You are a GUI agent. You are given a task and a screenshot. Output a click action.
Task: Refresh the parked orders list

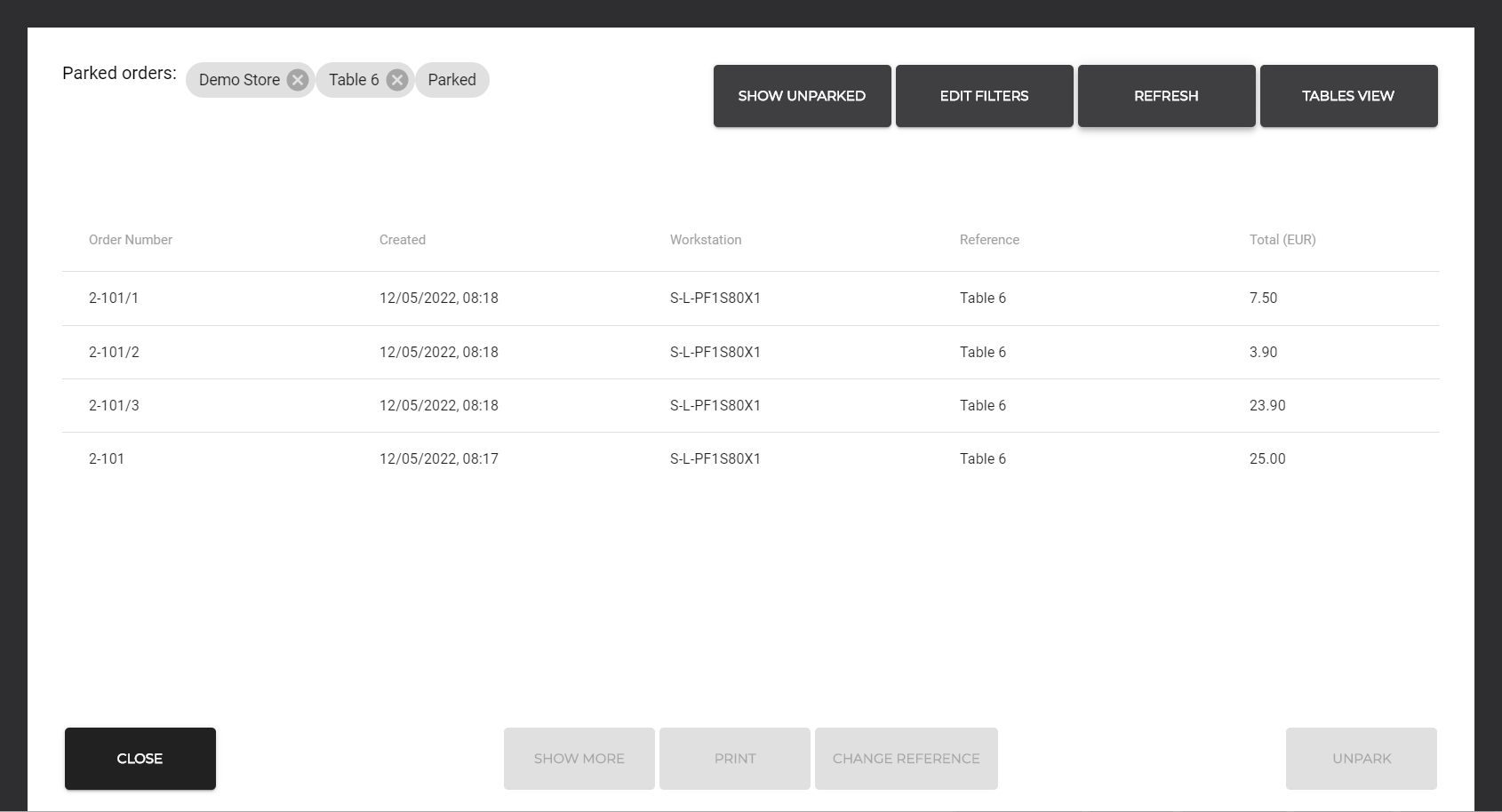pyautogui.click(x=1166, y=96)
